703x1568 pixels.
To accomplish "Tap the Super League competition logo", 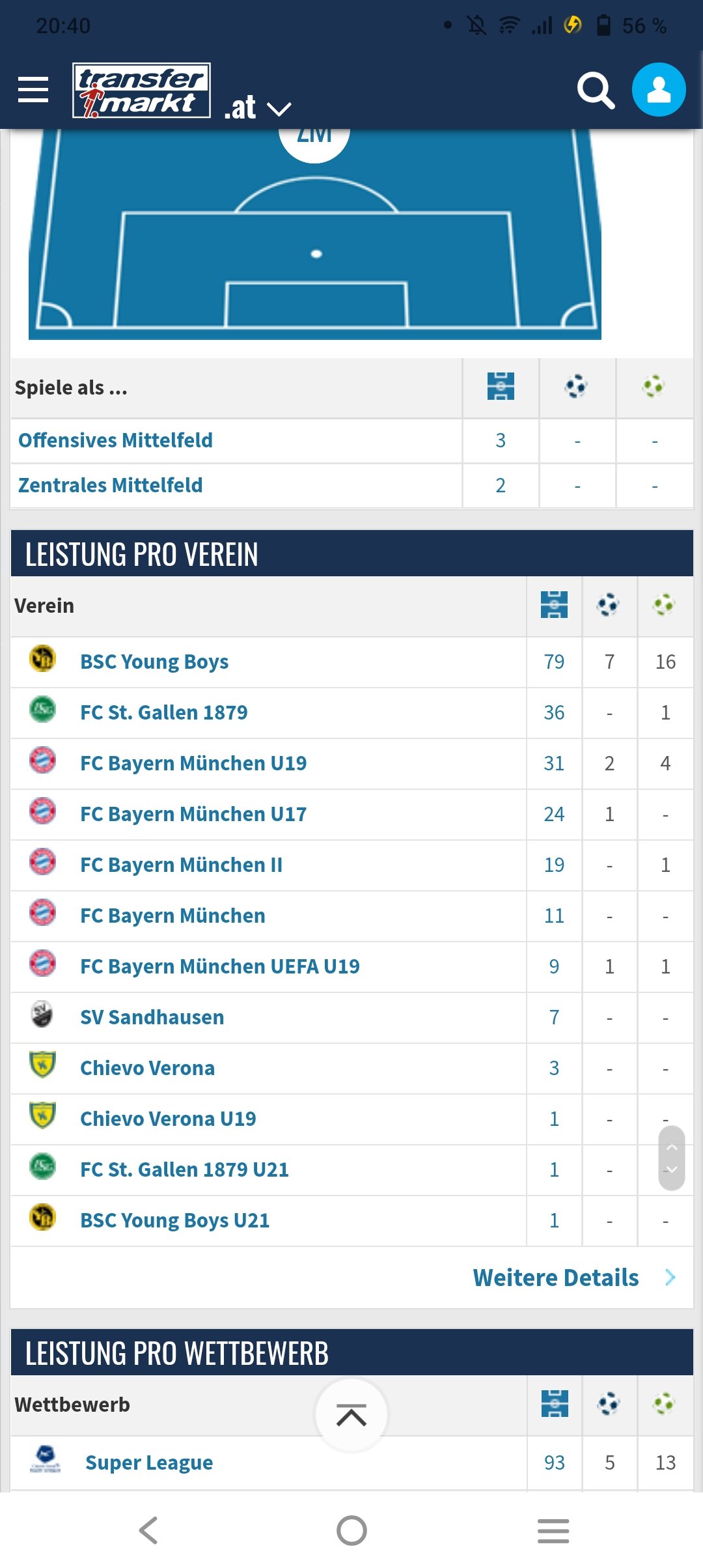I will click(x=46, y=1460).
